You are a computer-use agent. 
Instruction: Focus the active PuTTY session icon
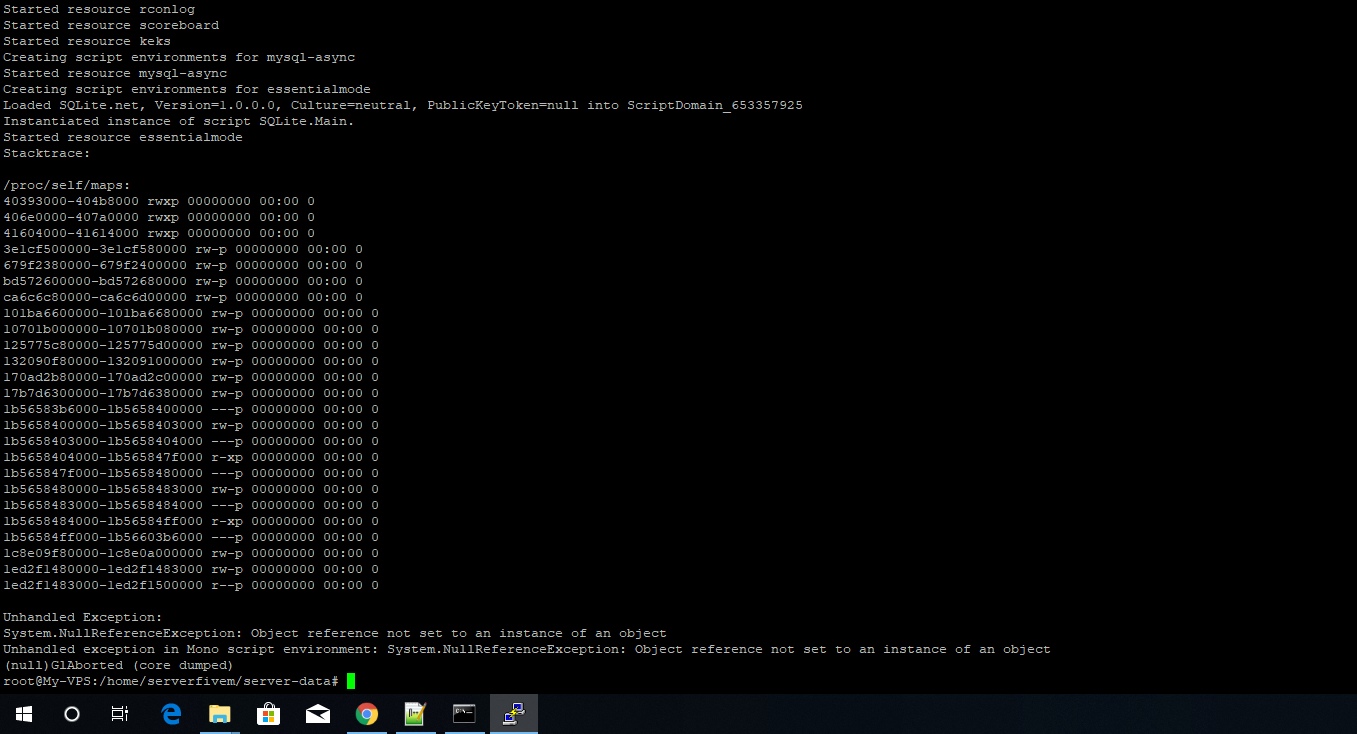pos(513,714)
